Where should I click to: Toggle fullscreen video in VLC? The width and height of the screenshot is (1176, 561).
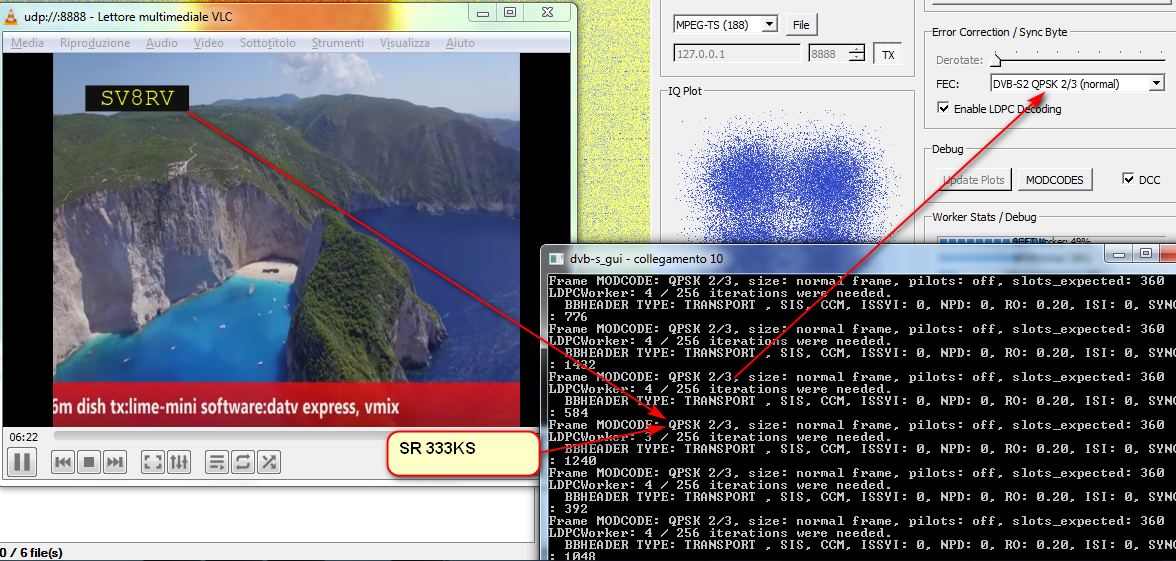tap(153, 462)
